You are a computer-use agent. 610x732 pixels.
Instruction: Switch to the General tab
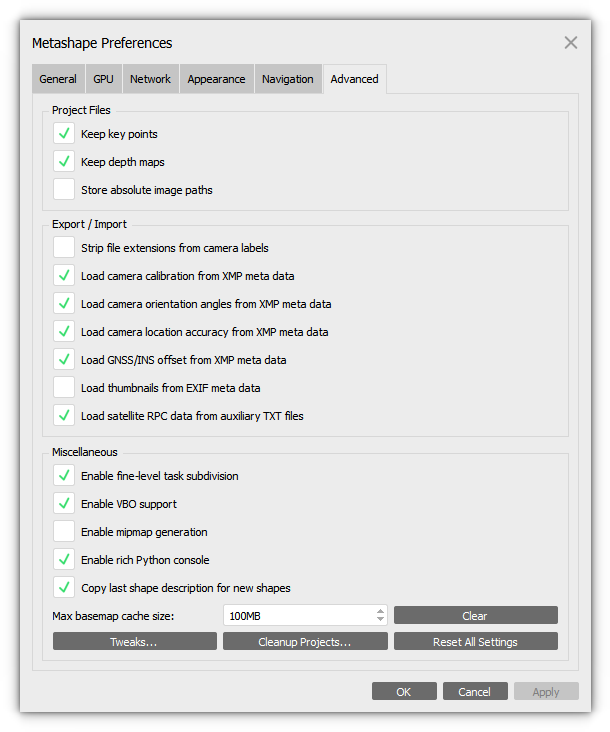pyautogui.click(x=58, y=79)
